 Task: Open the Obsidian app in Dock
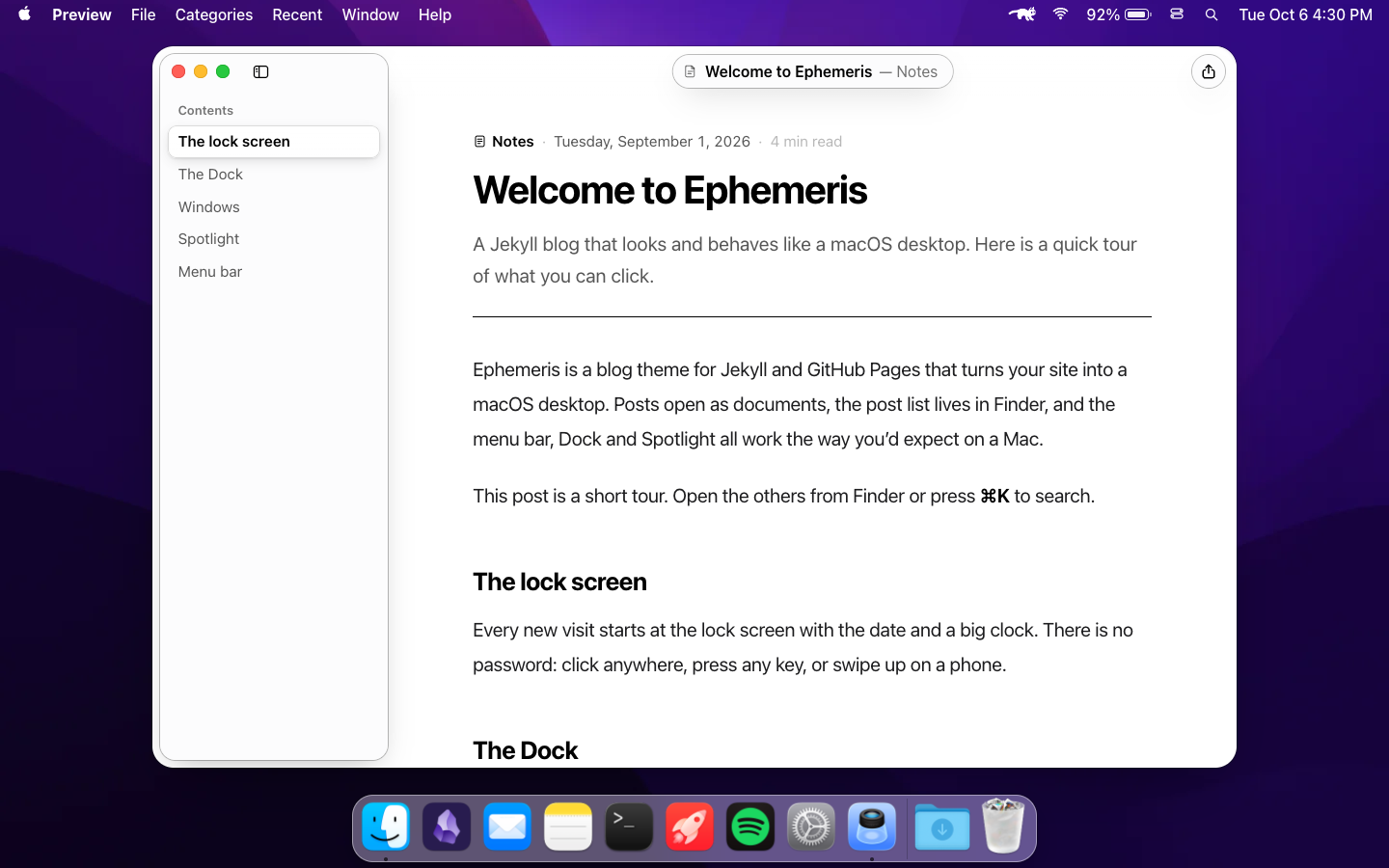point(447,827)
